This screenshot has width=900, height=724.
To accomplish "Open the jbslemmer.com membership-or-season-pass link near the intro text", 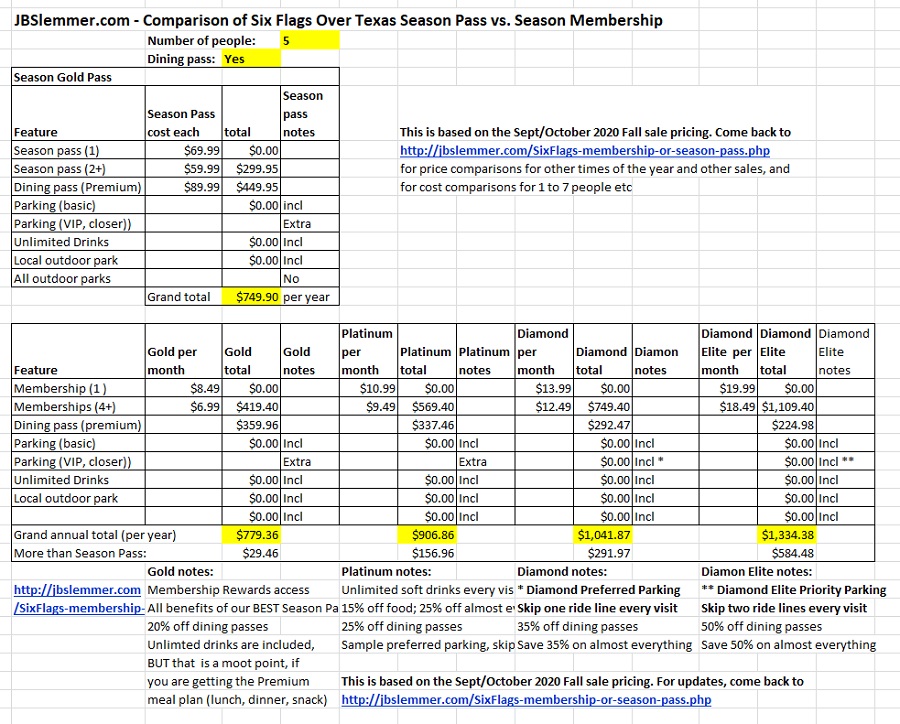I will [584, 150].
